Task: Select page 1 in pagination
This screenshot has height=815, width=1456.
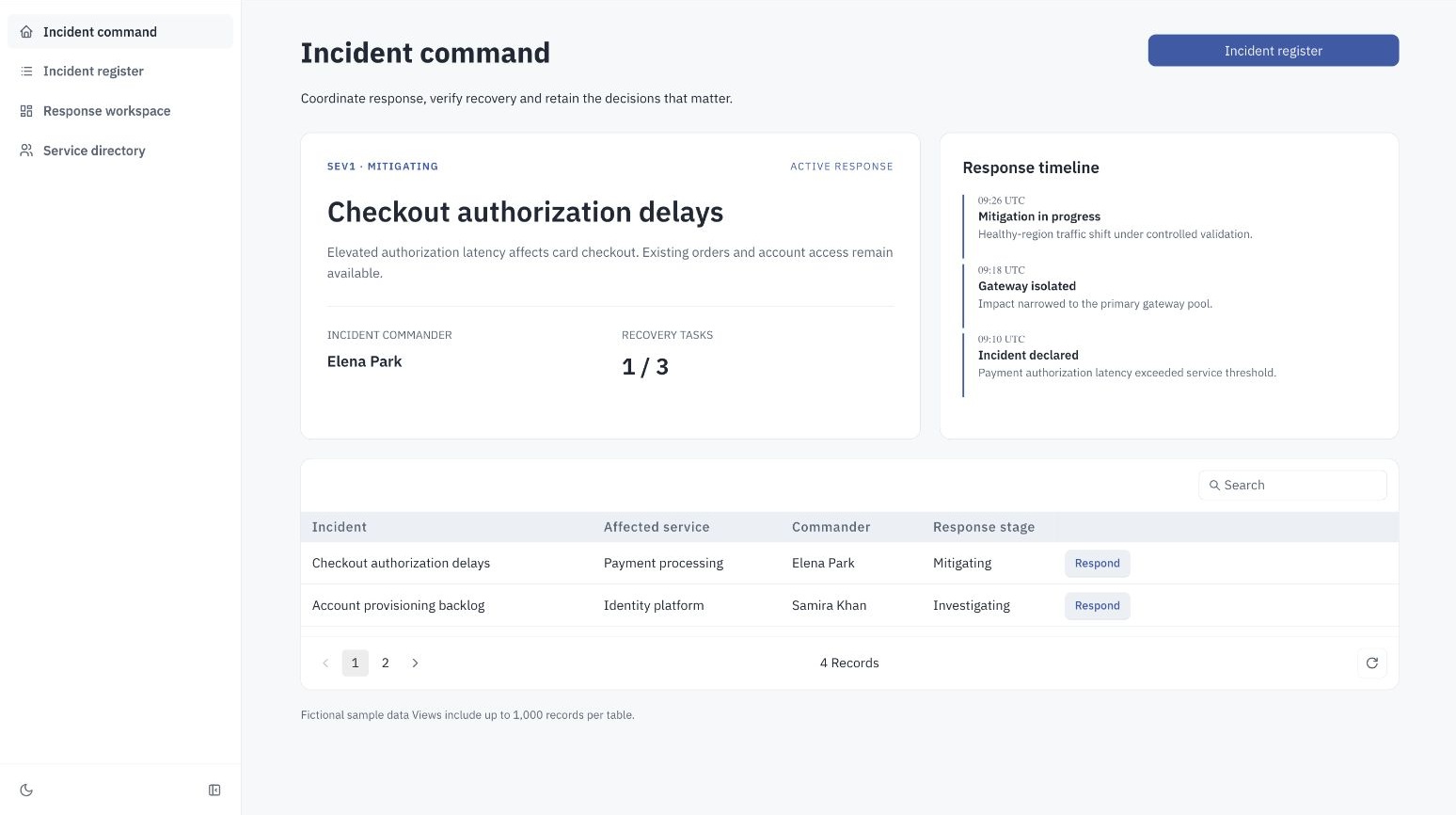Action: [x=355, y=663]
